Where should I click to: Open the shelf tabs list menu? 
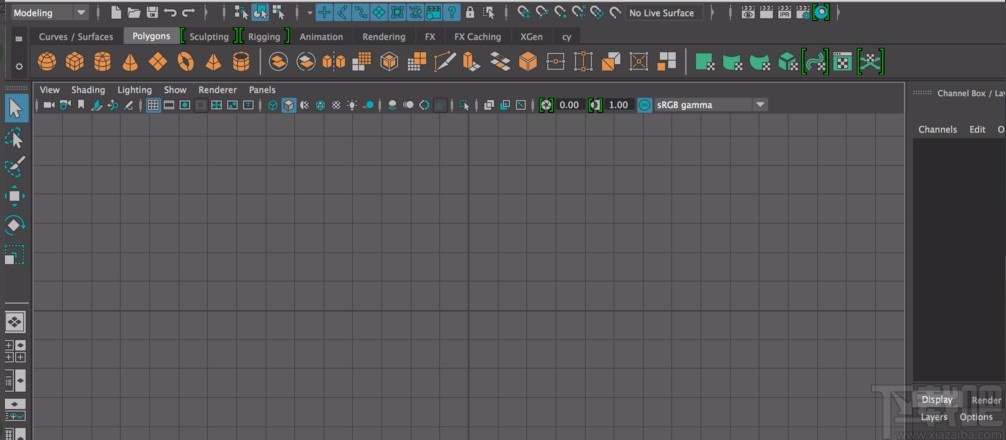click(x=19, y=39)
